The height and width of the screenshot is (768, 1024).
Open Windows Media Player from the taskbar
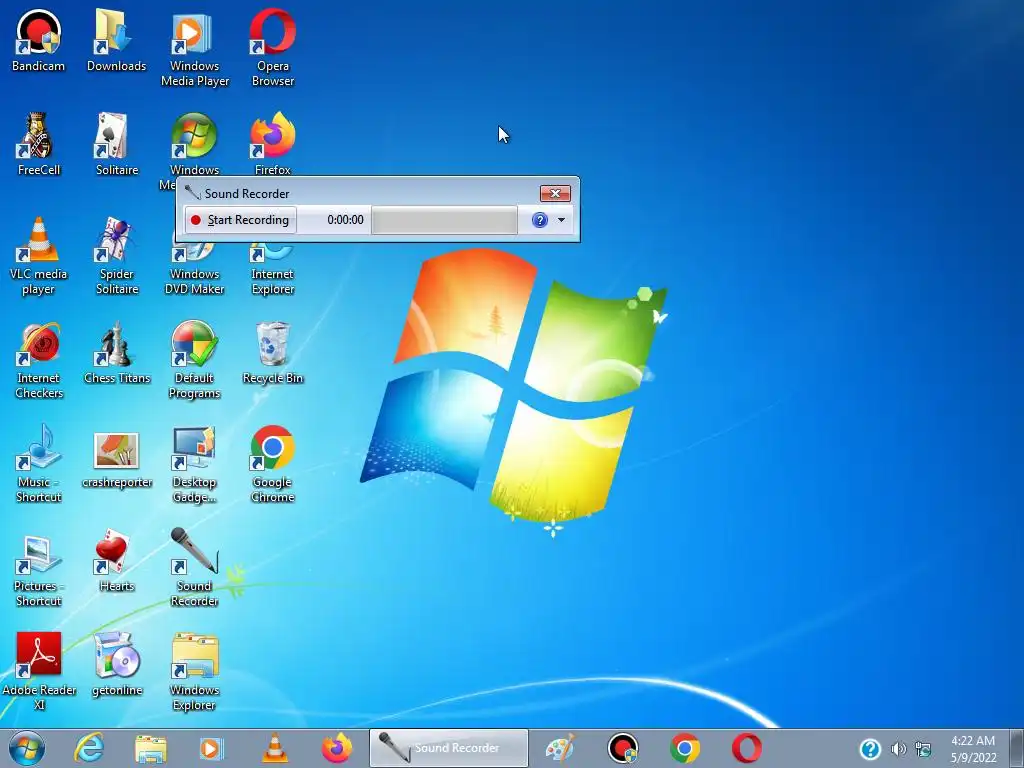(x=211, y=748)
